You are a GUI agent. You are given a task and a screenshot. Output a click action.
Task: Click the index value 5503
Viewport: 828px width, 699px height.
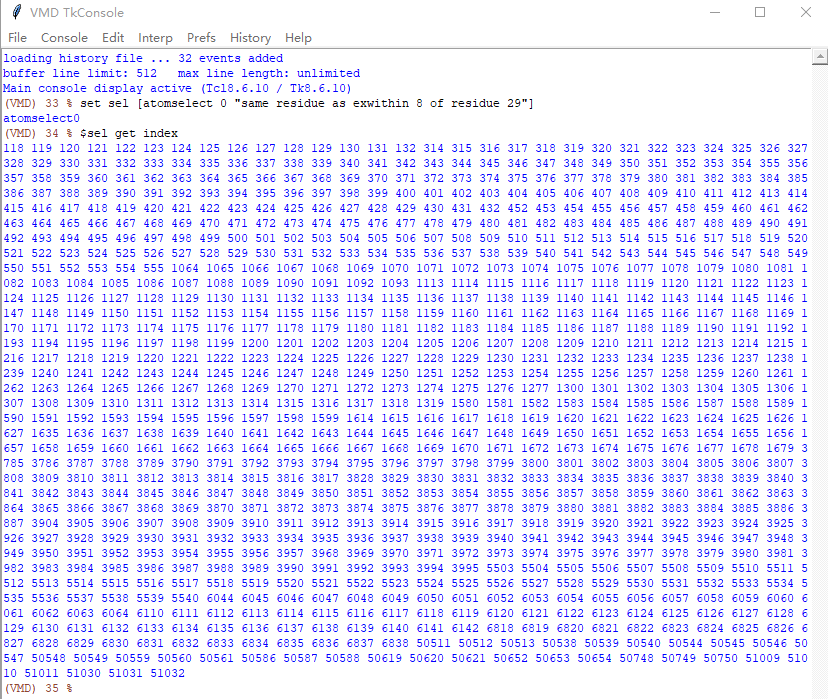pos(500,569)
